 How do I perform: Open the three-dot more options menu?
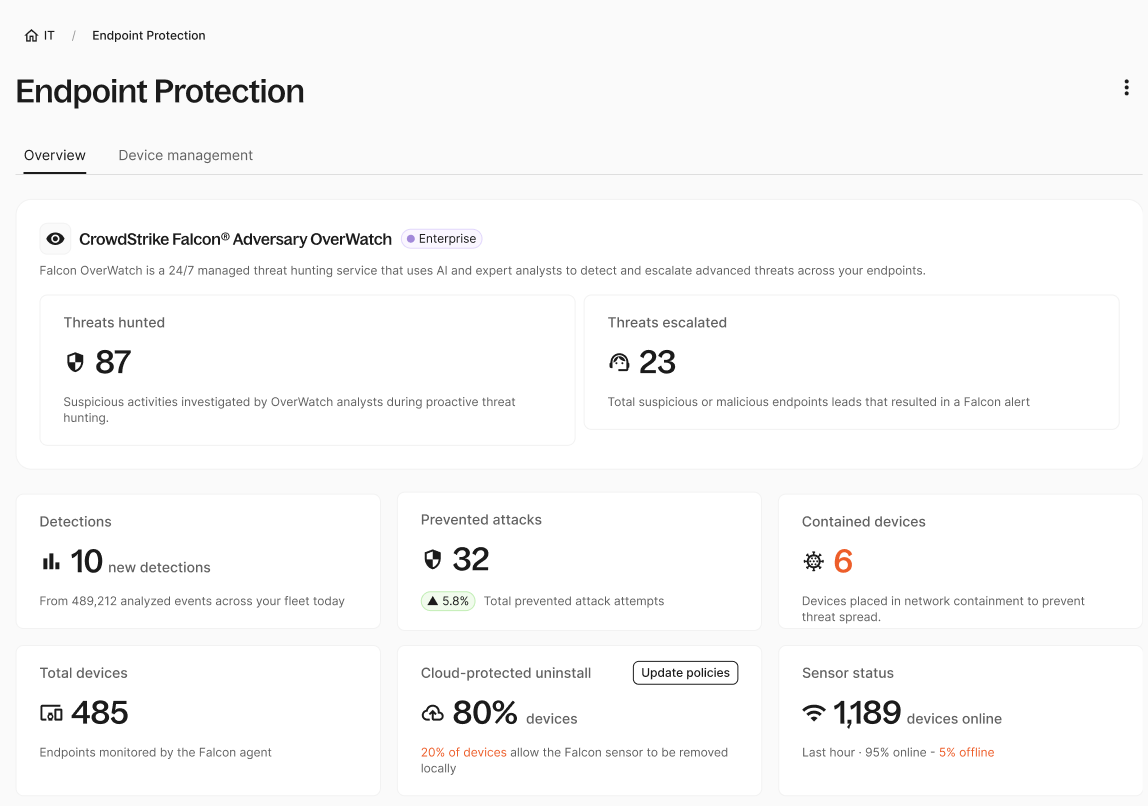click(x=1126, y=88)
